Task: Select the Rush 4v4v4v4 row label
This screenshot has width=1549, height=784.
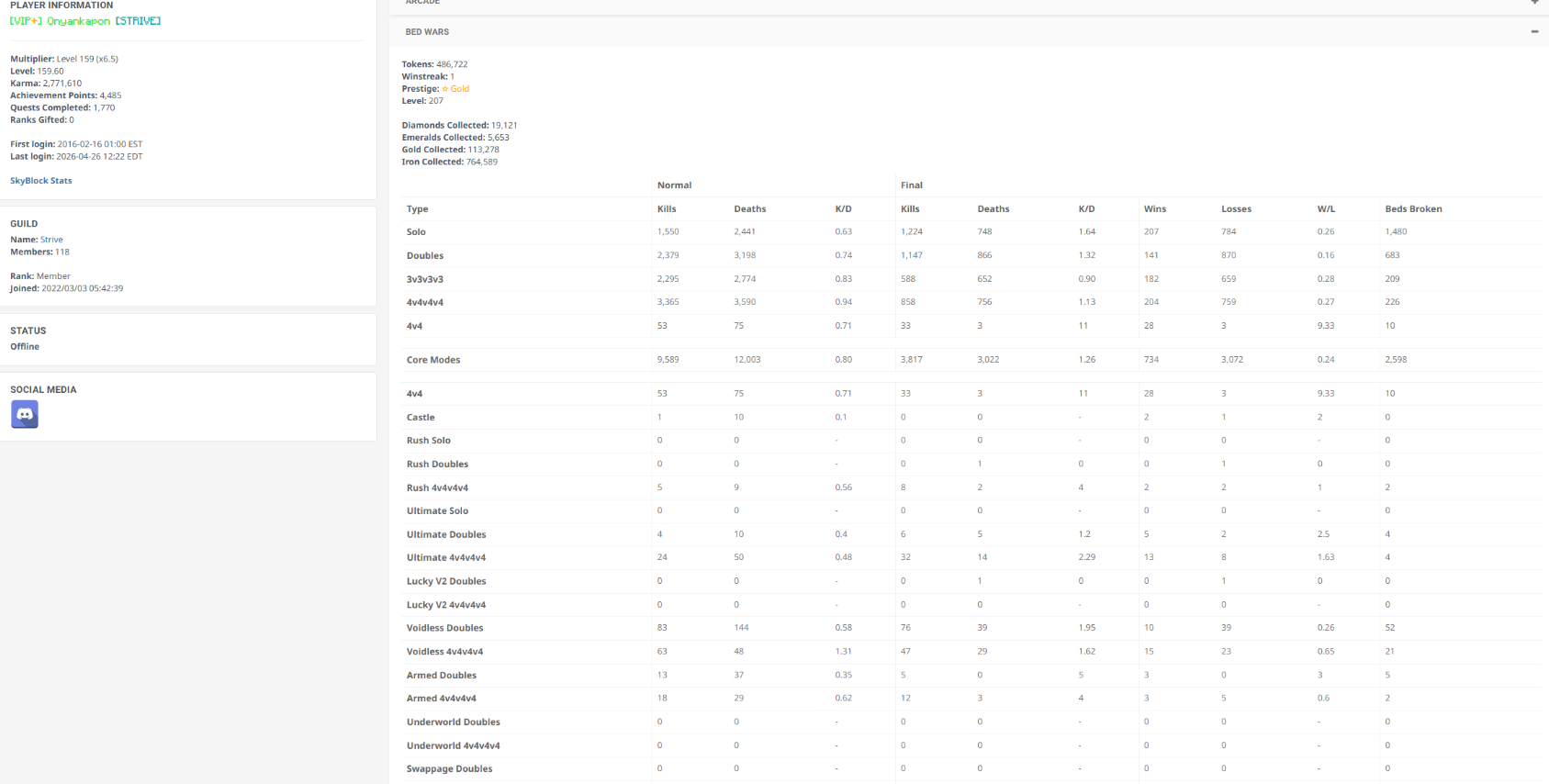Action: [x=438, y=488]
